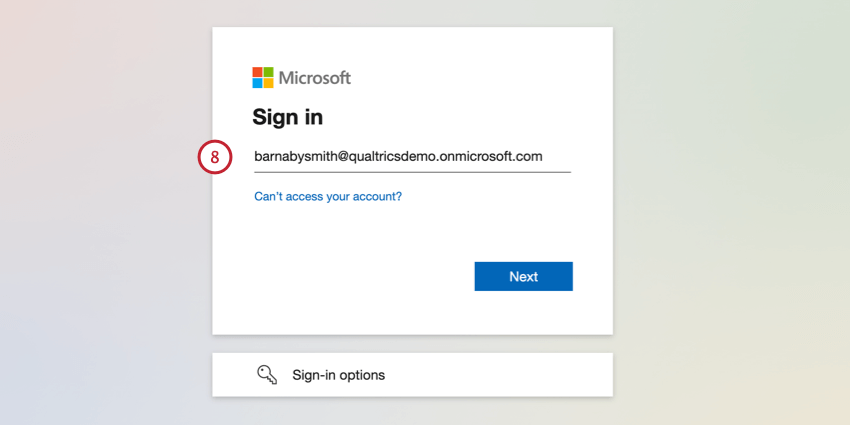Viewport: 850px width, 425px height.
Task: Click blank right side of Sign-in options bar
Action: coord(520,375)
